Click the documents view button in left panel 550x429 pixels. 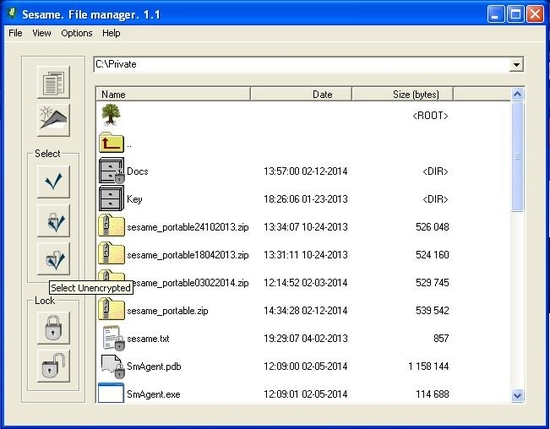click(54, 82)
